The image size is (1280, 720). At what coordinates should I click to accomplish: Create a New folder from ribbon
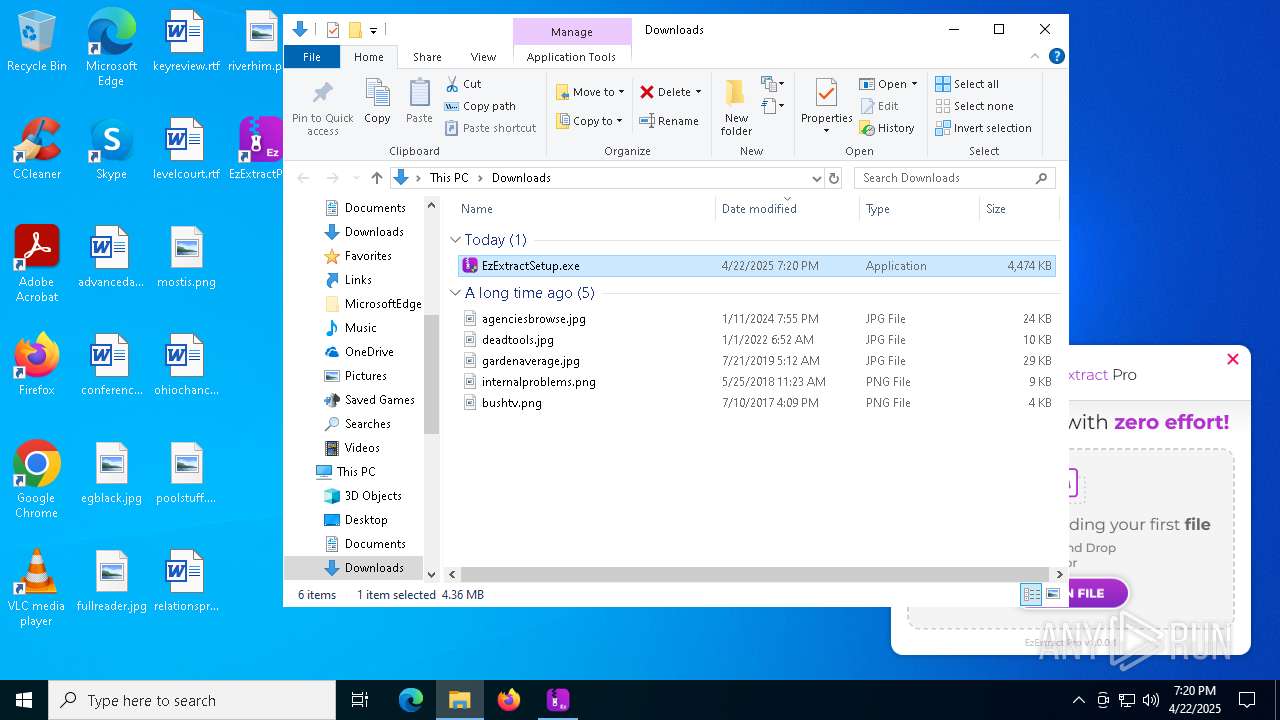736,106
